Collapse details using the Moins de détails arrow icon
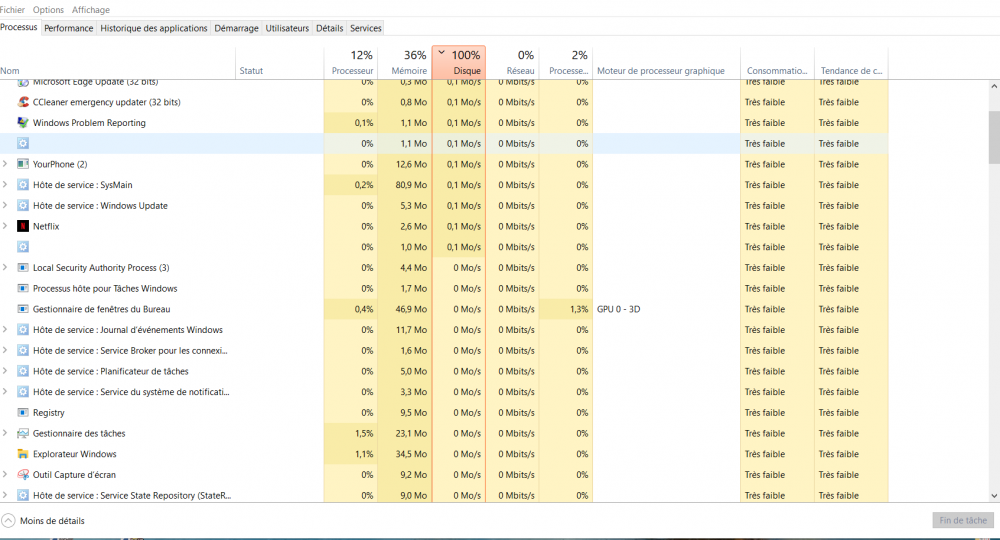Viewport: 1000px width, 540px height. tap(8, 521)
